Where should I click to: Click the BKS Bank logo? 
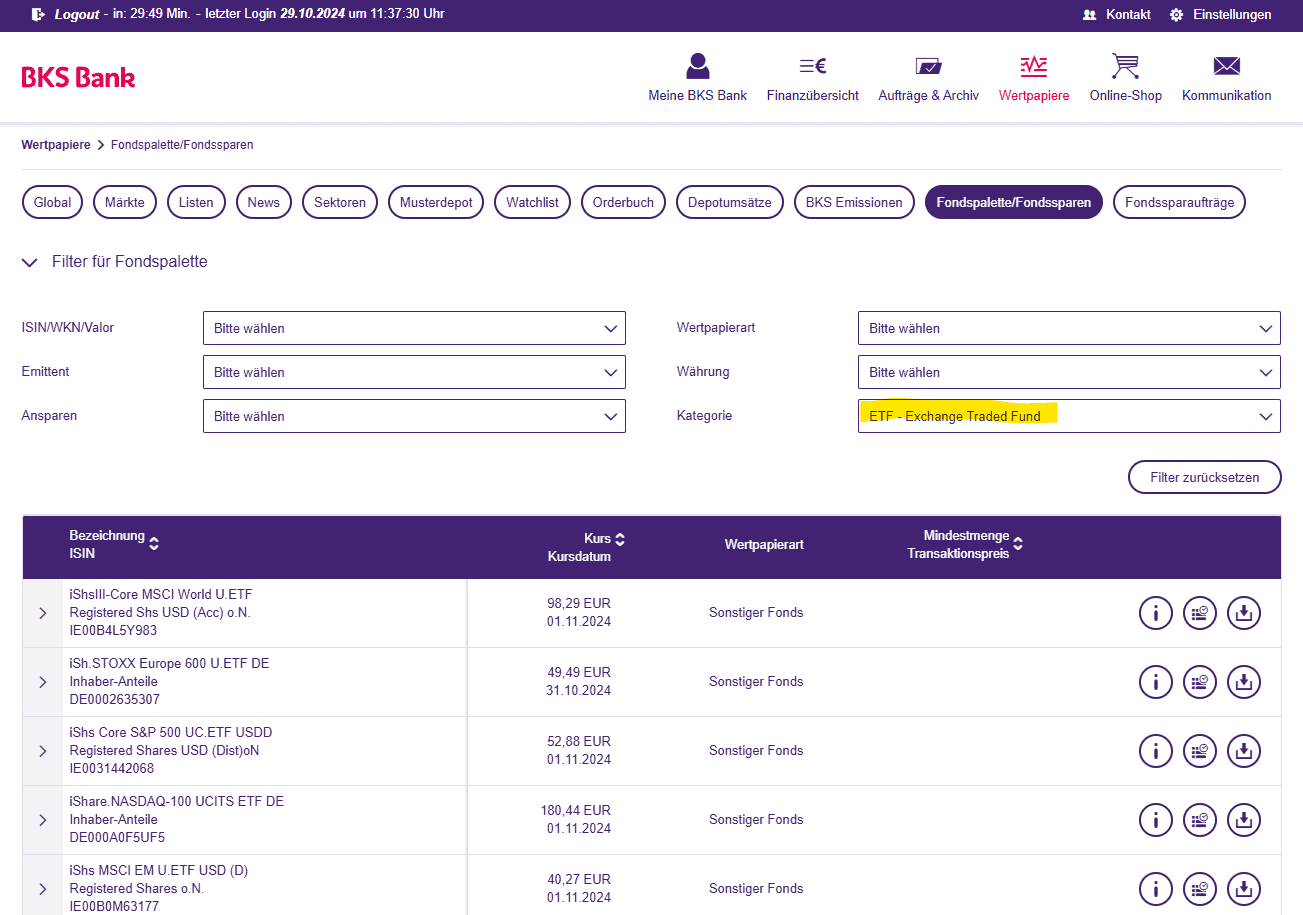(x=78, y=77)
